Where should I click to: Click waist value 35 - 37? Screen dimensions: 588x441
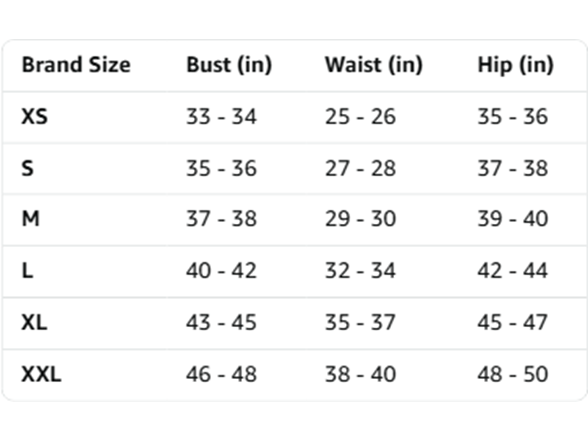[x=360, y=322]
